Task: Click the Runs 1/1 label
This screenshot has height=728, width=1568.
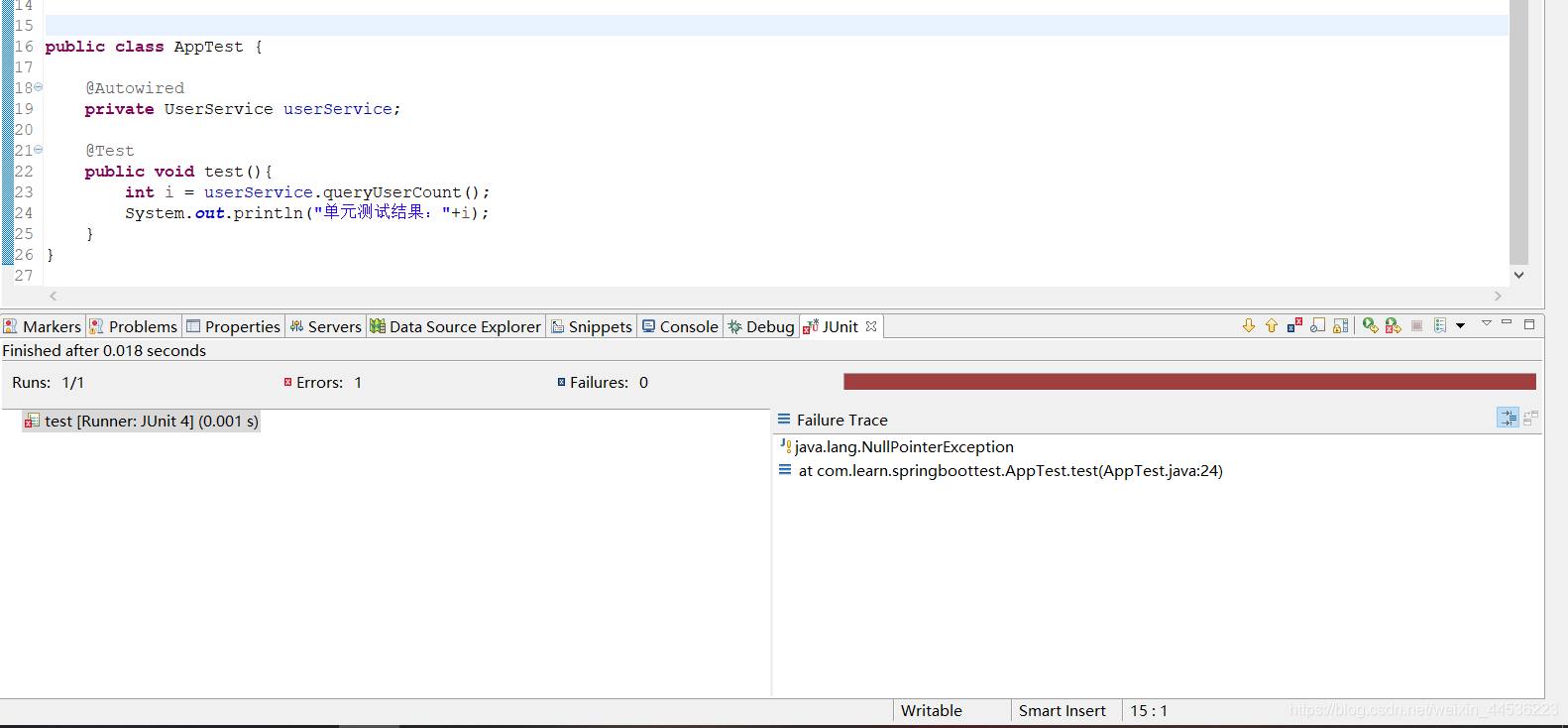Action: (49, 382)
